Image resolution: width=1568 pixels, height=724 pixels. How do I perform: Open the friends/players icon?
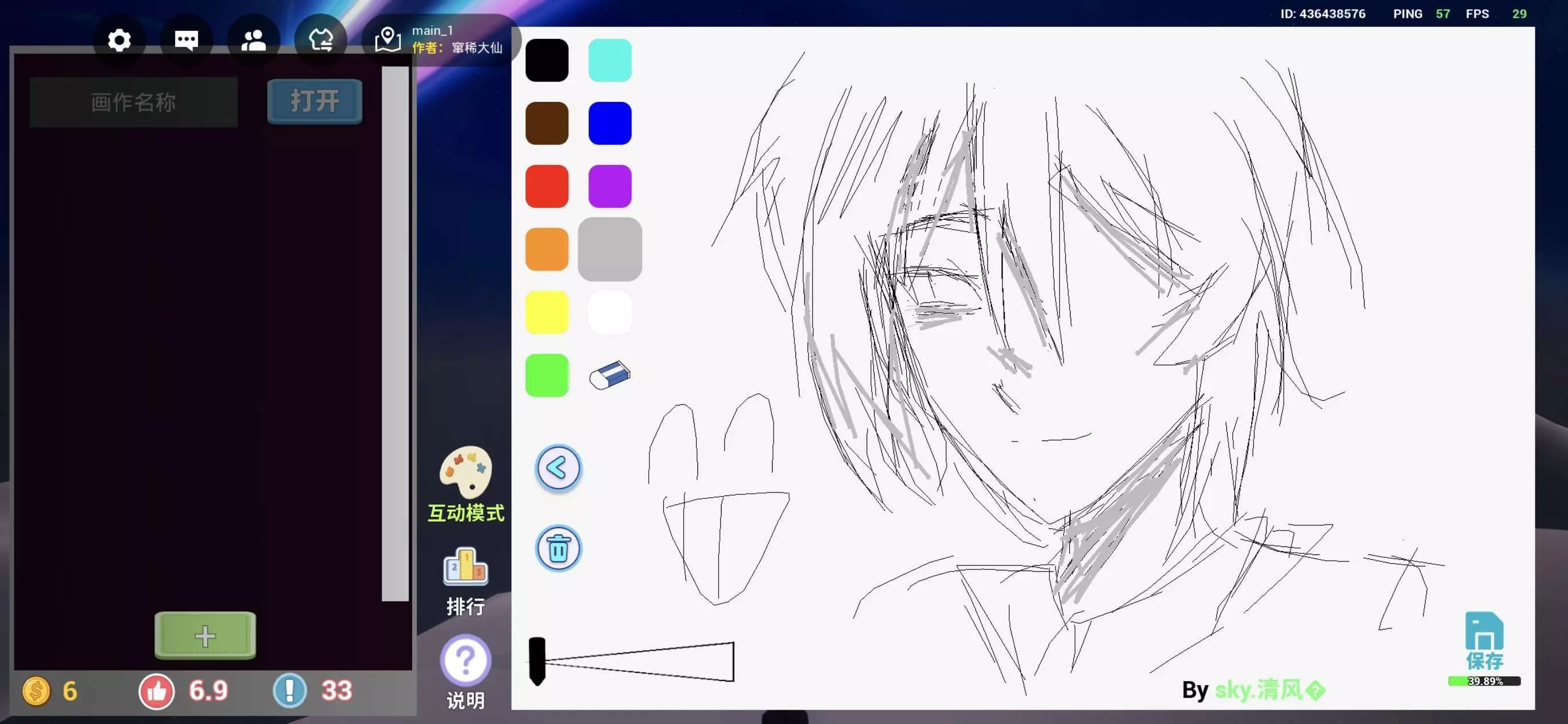(253, 41)
